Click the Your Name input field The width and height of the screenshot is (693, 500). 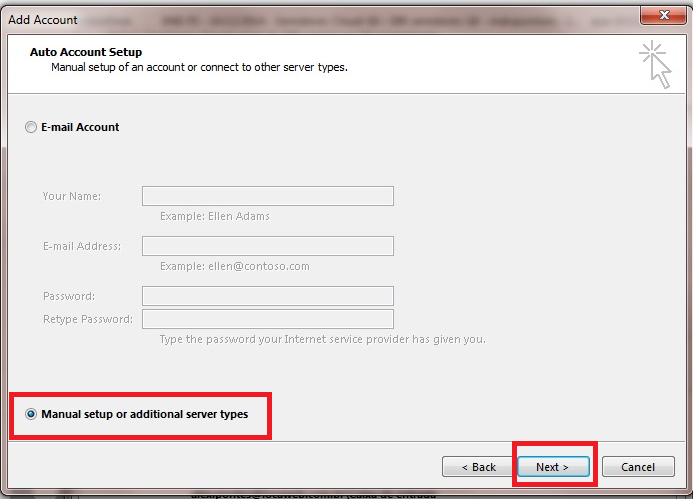(268, 196)
